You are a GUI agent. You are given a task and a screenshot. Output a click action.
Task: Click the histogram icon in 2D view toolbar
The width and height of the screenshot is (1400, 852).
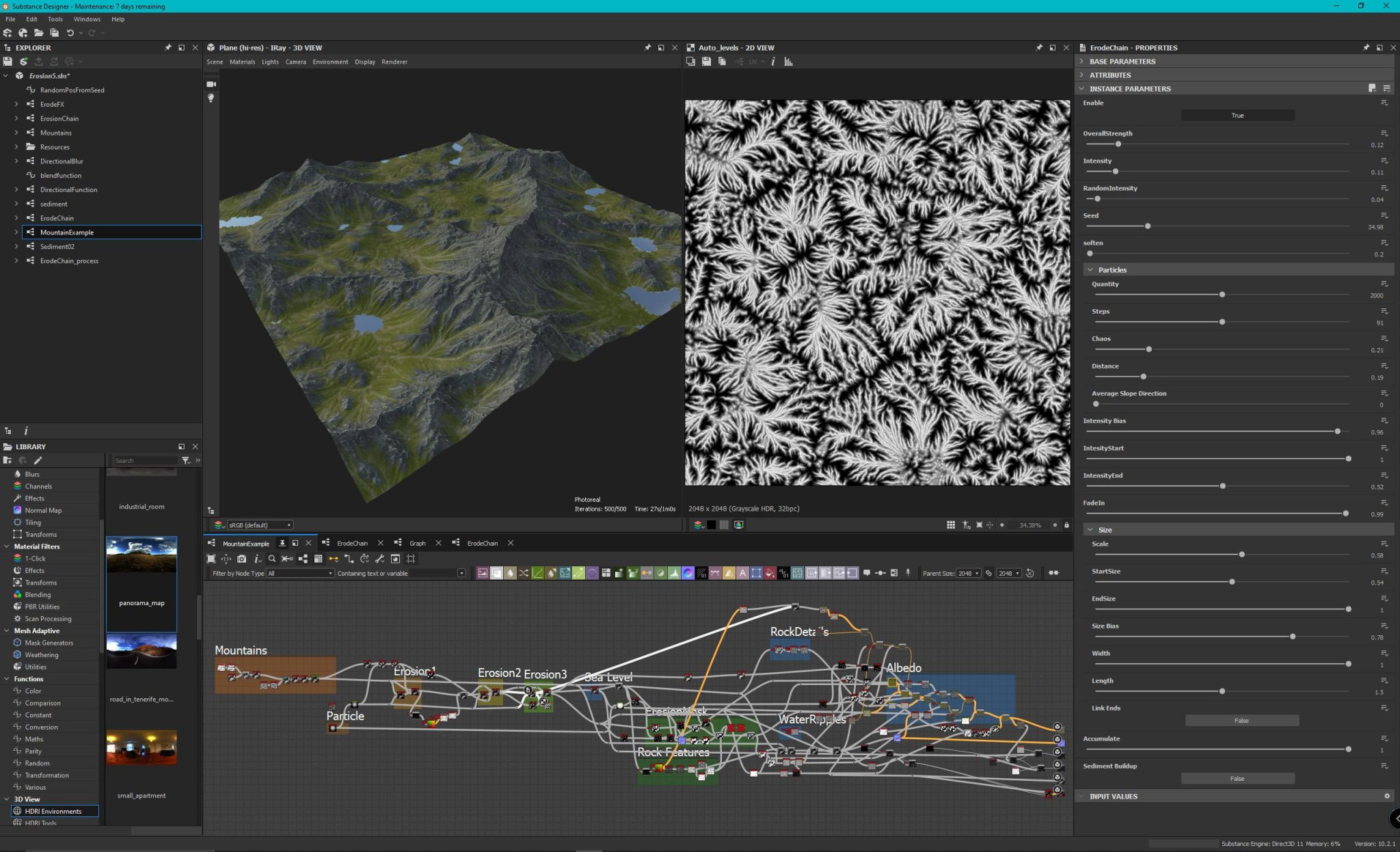tap(788, 62)
